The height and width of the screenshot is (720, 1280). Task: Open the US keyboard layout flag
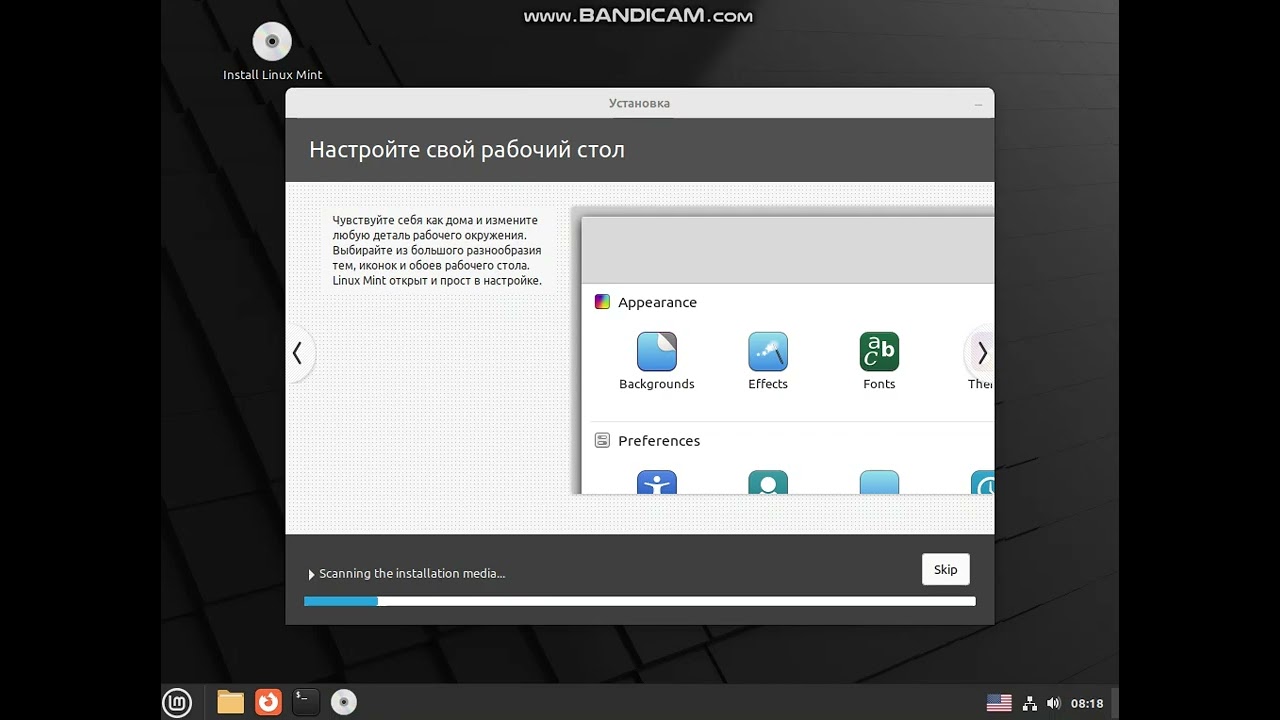click(999, 703)
